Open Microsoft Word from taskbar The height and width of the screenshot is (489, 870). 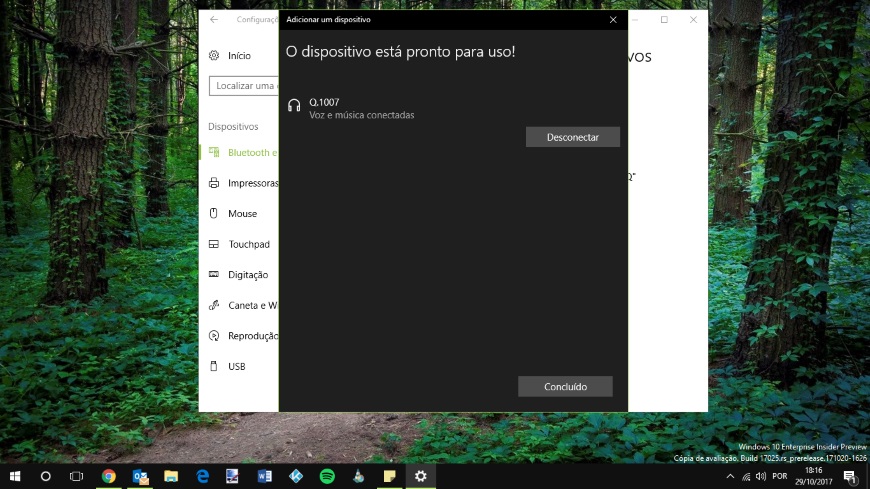pos(265,477)
